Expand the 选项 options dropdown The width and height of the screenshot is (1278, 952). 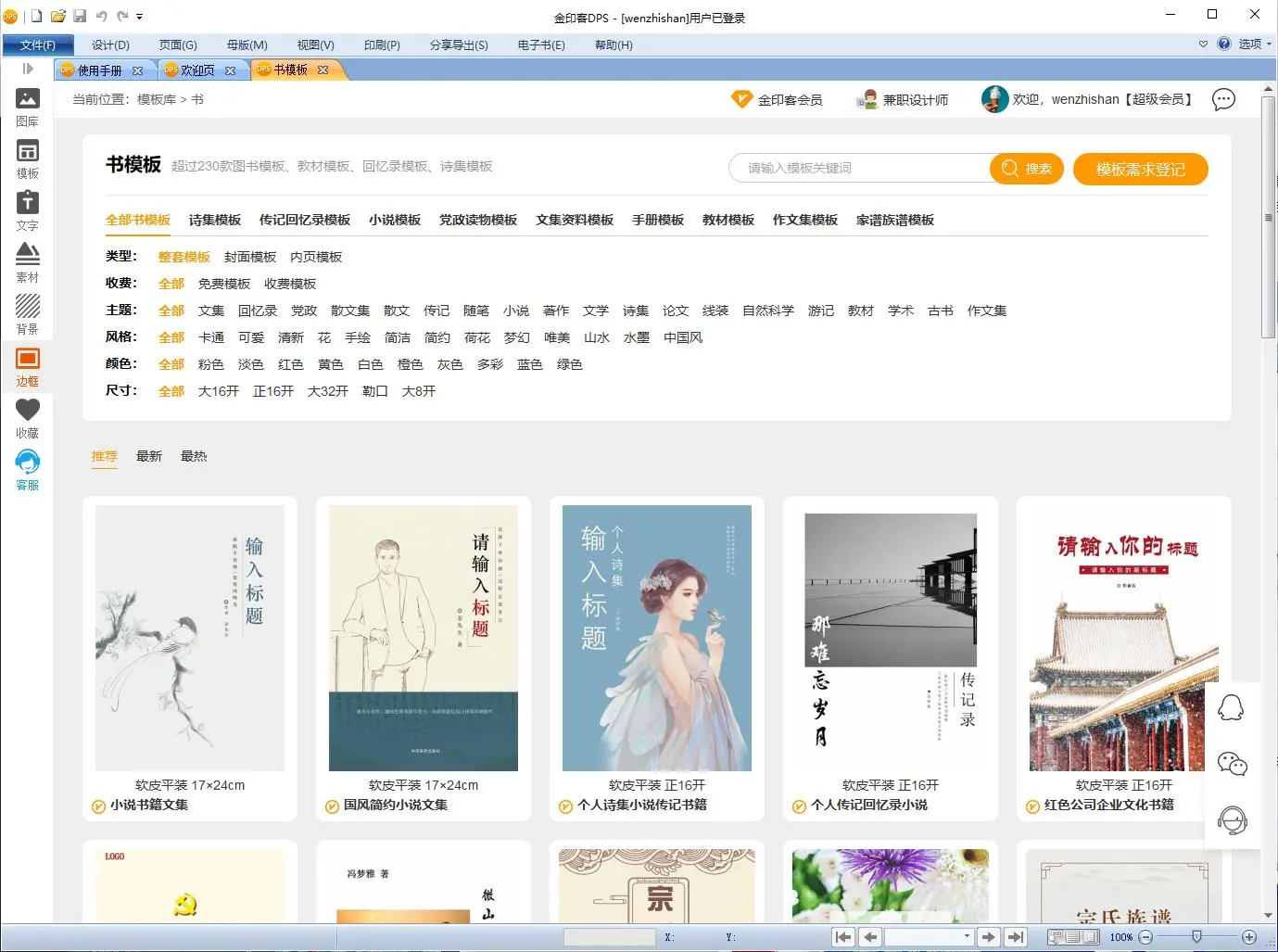pos(1255,44)
